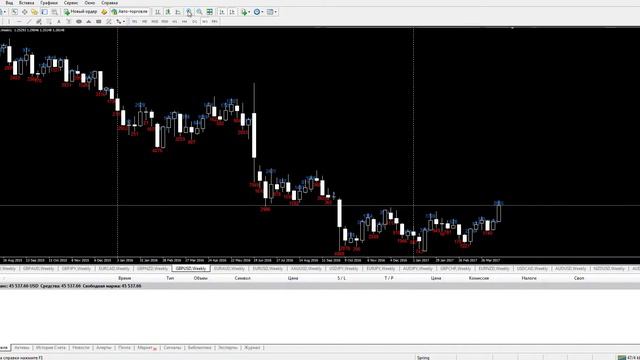Select the trendline drawing tool
The width and height of the screenshot is (640, 360).
point(29,21)
